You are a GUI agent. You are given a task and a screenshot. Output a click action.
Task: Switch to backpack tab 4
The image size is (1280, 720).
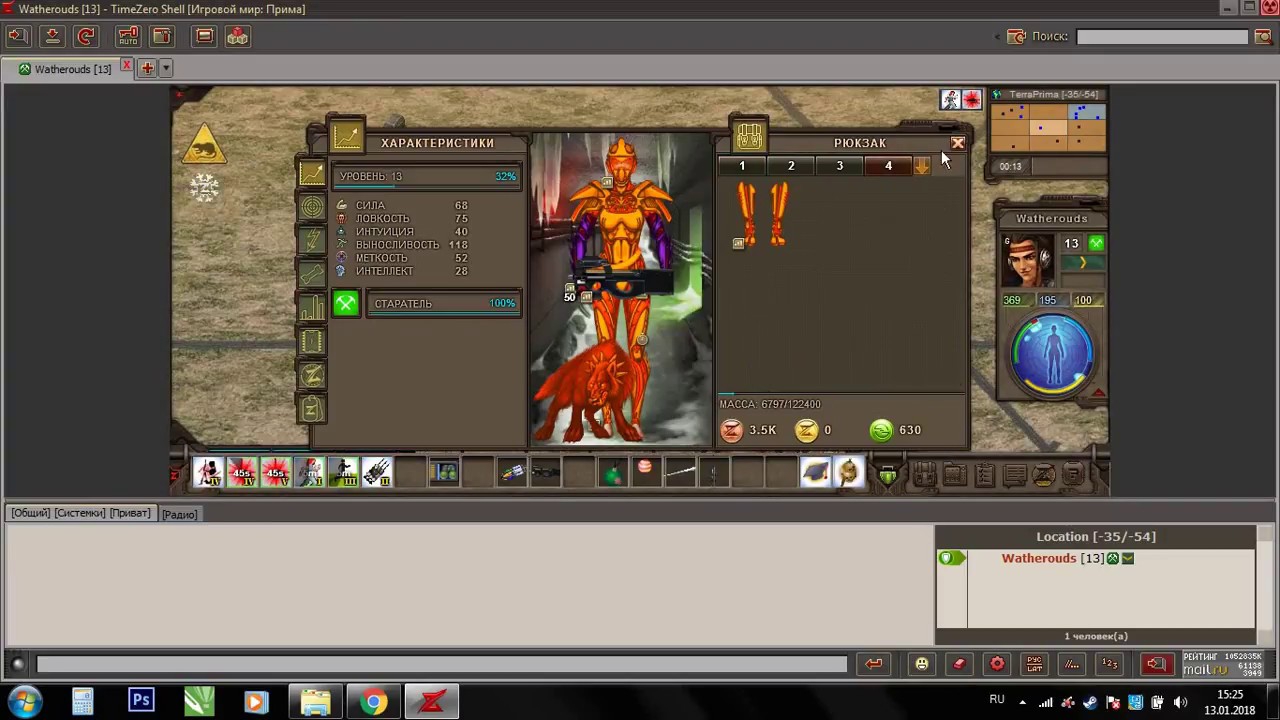coord(888,166)
